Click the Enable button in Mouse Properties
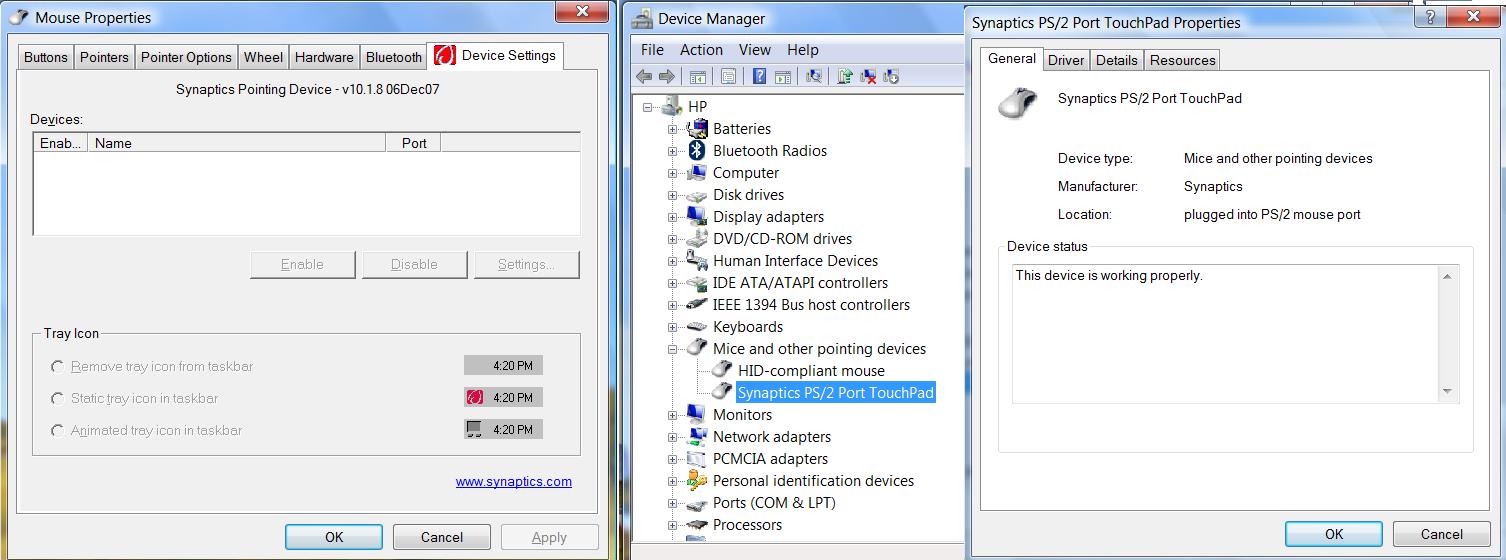 pos(302,265)
